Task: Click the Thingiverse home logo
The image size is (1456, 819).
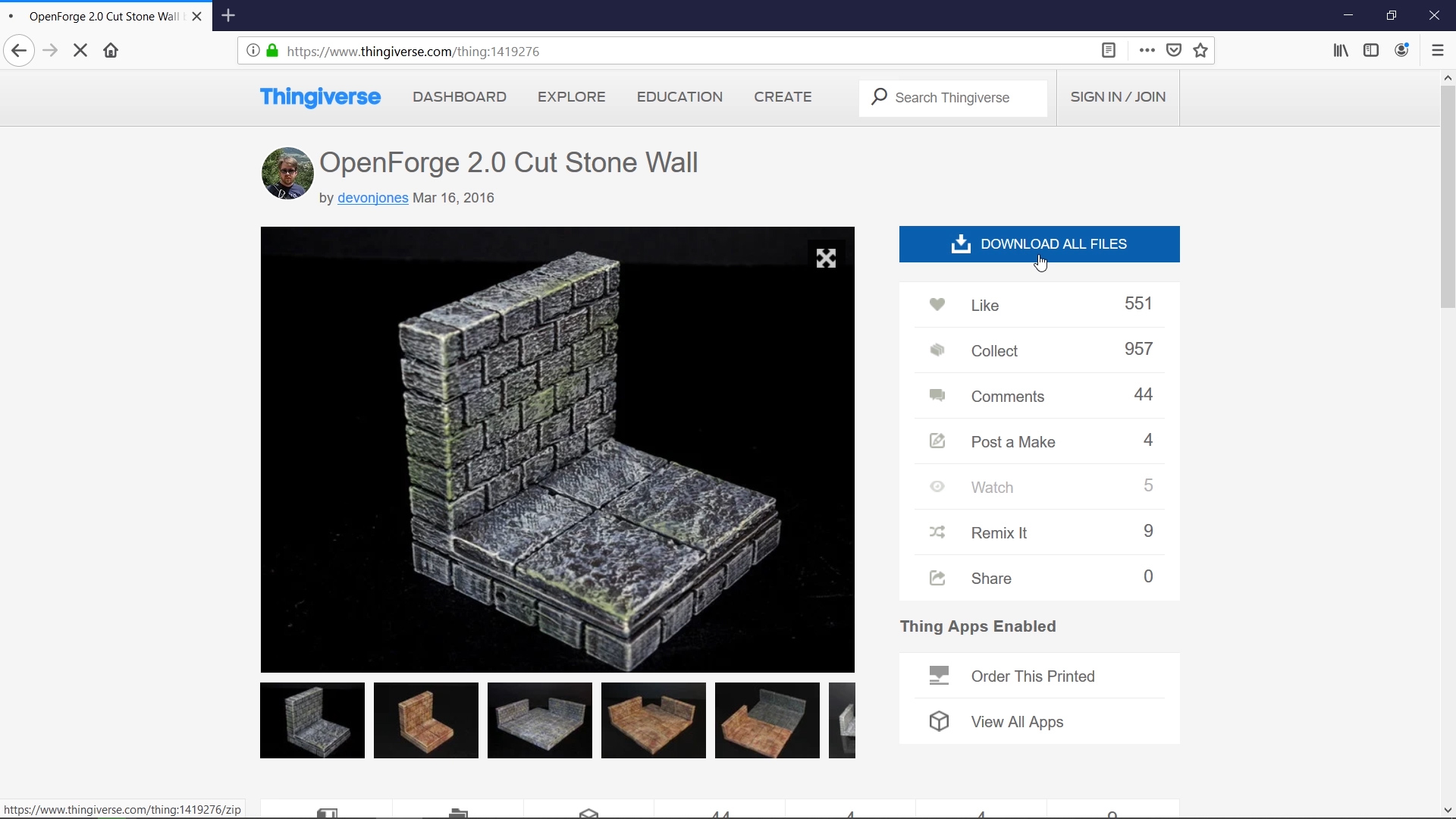Action: pyautogui.click(x=320, y=97)
